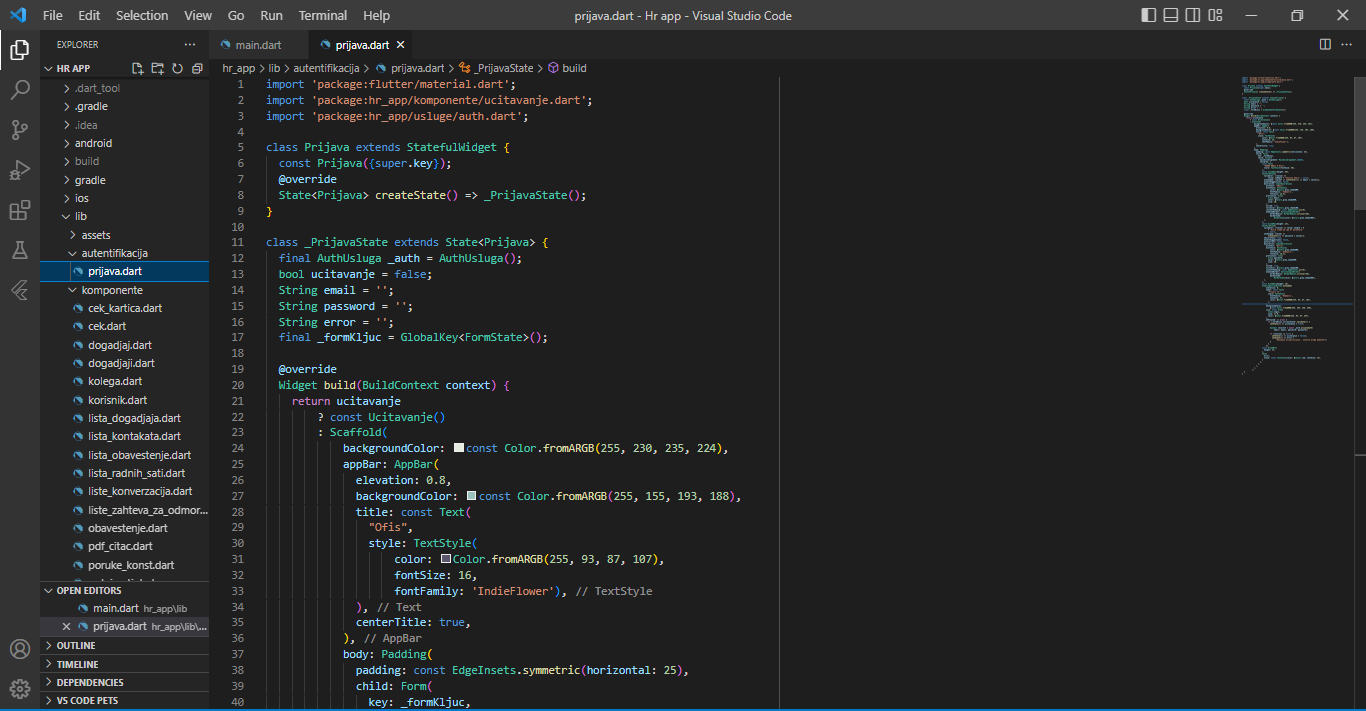Refresh the Explorer file tree
Screen dimensions: 1366x711
coord(177,68)
